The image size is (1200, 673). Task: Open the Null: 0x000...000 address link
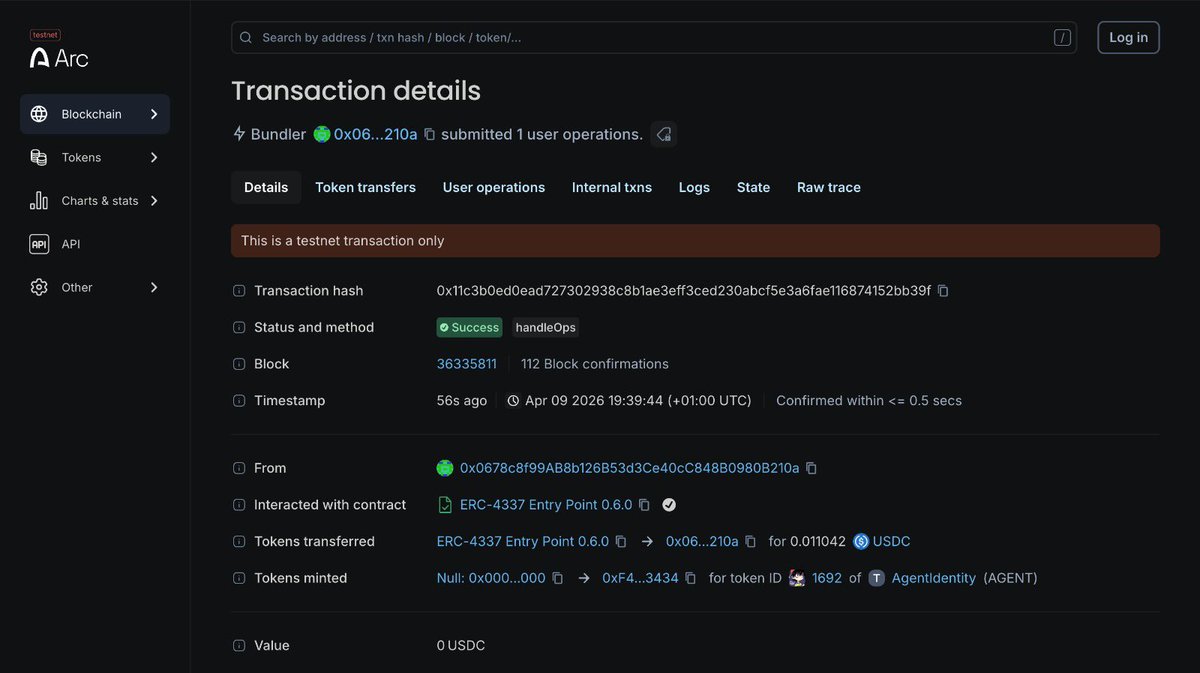(491, 578)
